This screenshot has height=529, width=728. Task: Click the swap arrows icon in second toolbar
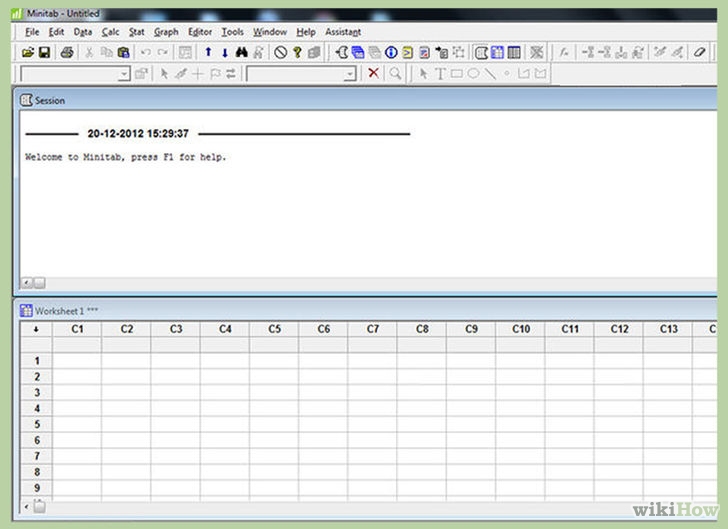tap(231, 73)
